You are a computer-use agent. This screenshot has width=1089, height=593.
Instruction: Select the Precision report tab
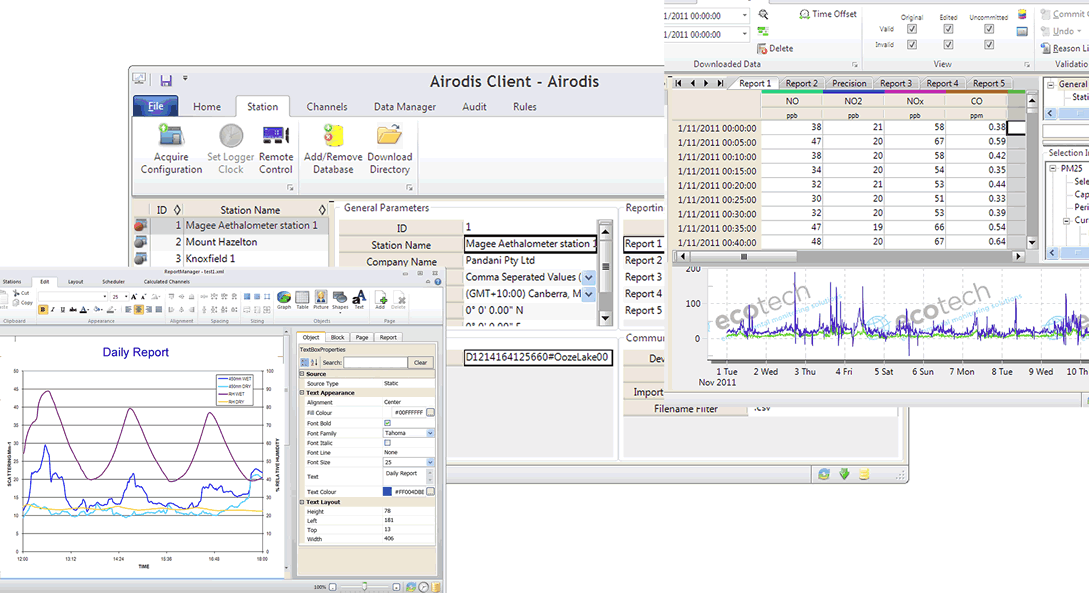click(x=849, y=83)
